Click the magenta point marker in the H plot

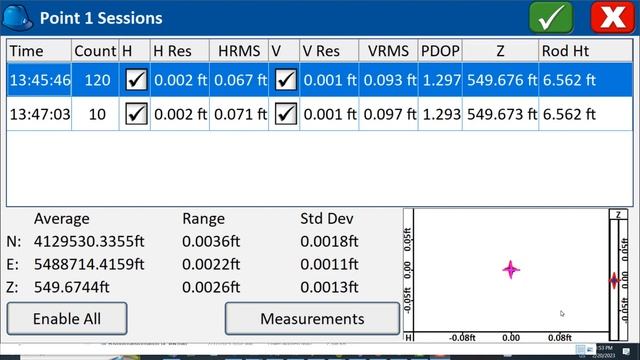coord(511,269)
